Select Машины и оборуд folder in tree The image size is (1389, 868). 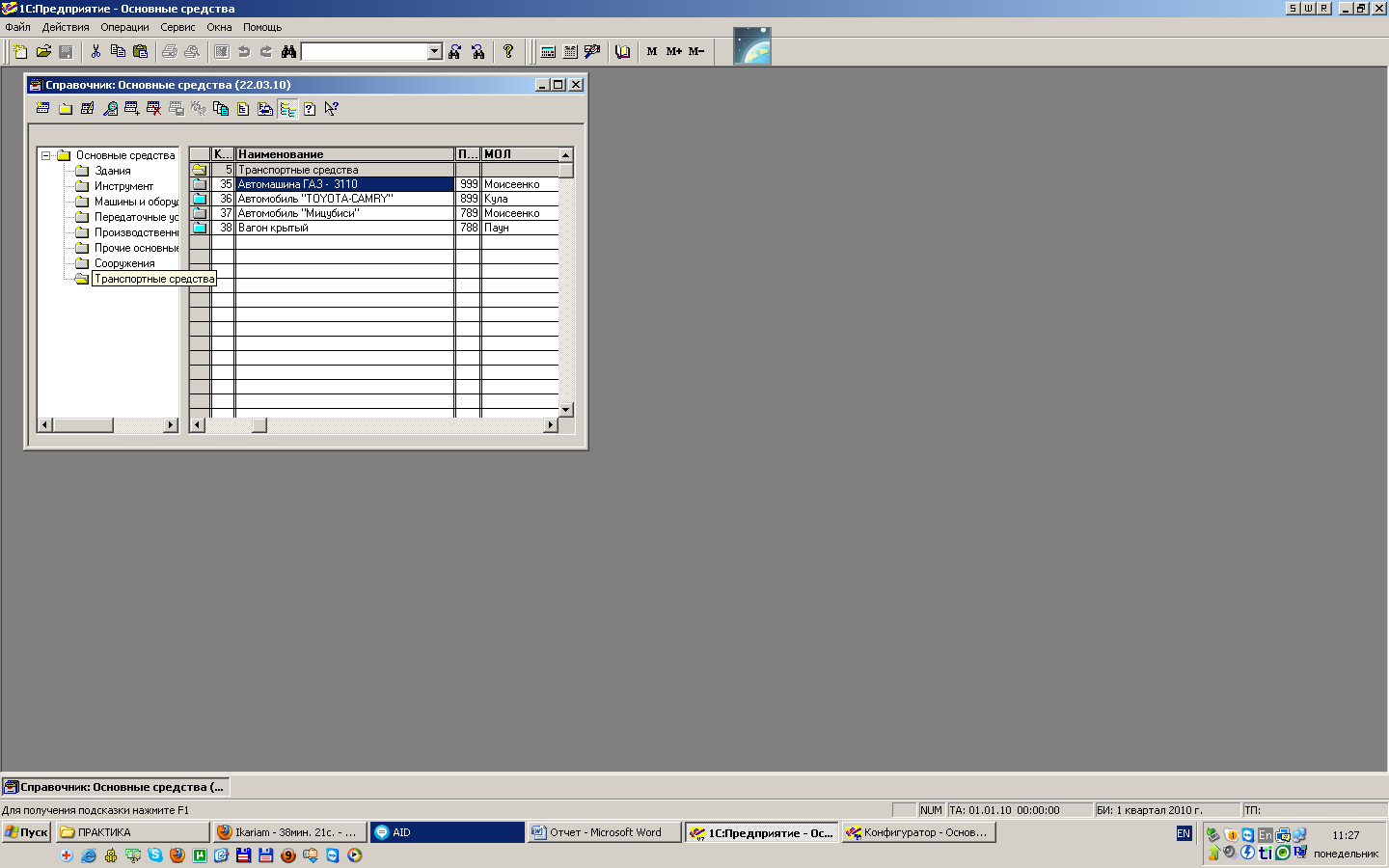click(x=136, y=202)
